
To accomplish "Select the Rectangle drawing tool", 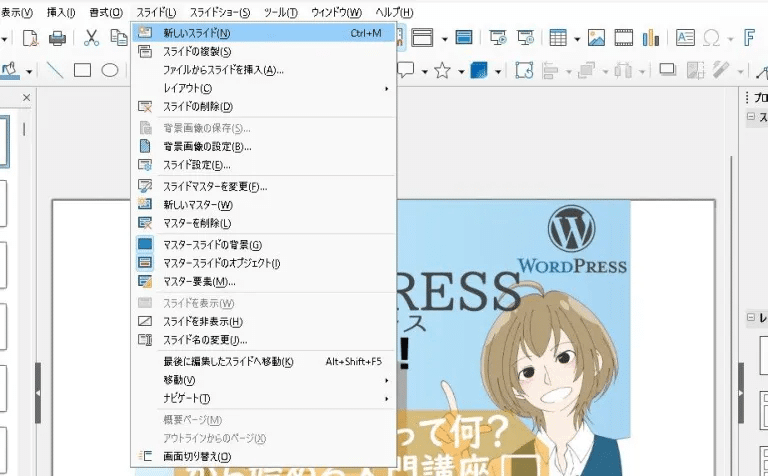I will 82,71.
